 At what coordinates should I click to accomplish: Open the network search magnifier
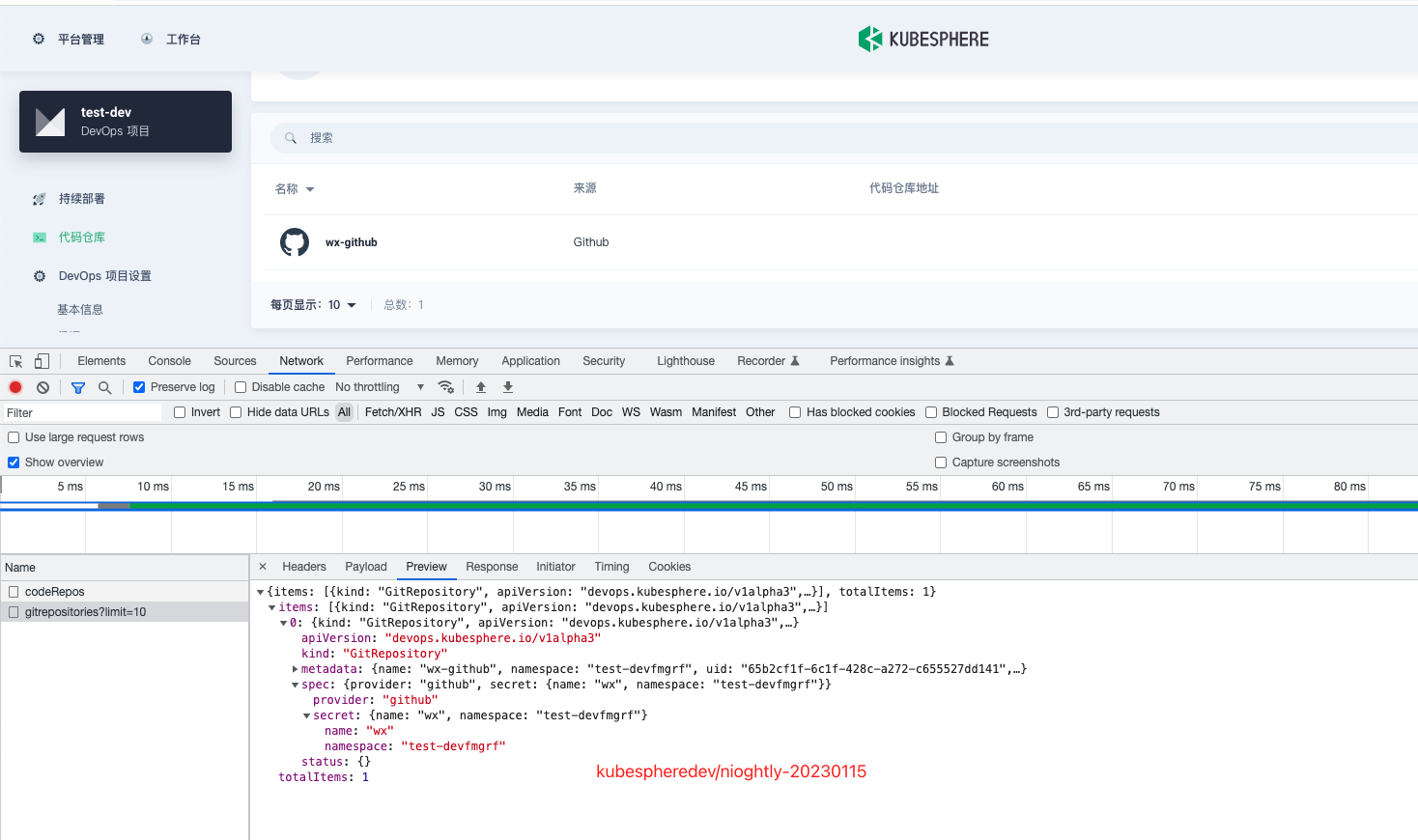pyautogui.click(x=105, y=387)
